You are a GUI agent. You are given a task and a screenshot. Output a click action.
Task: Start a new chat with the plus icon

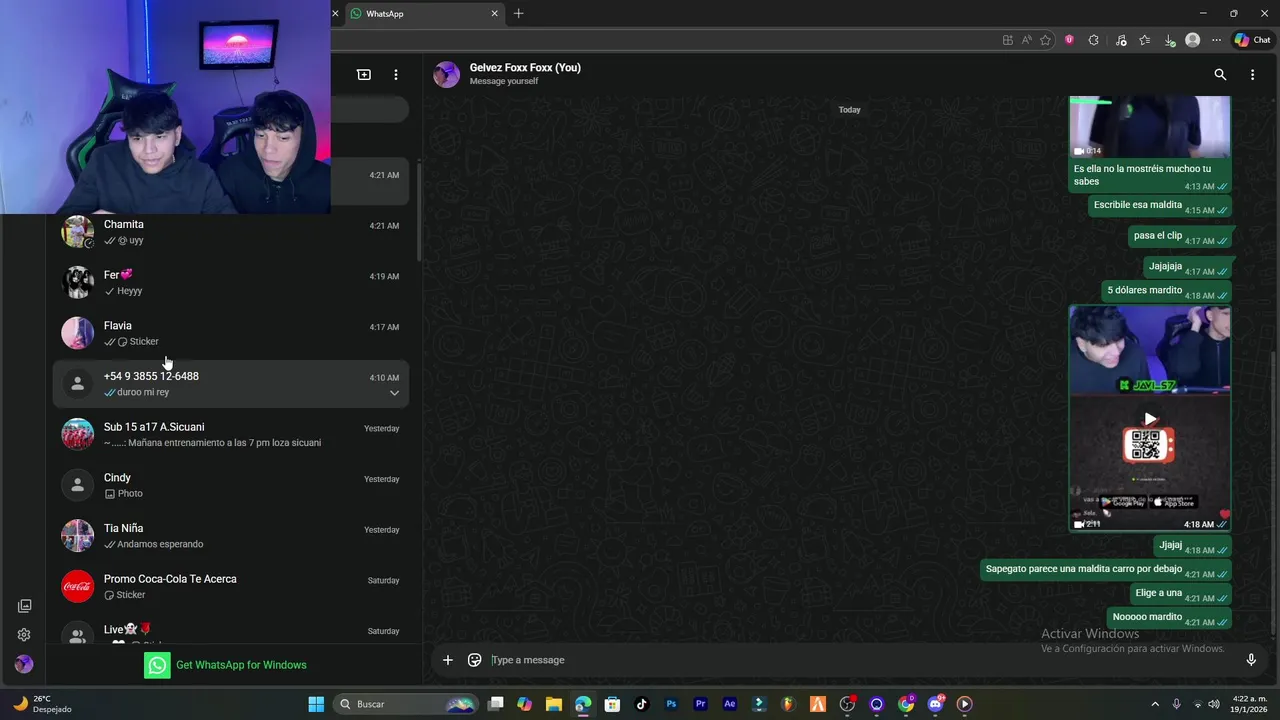click(x=364, y=75)
